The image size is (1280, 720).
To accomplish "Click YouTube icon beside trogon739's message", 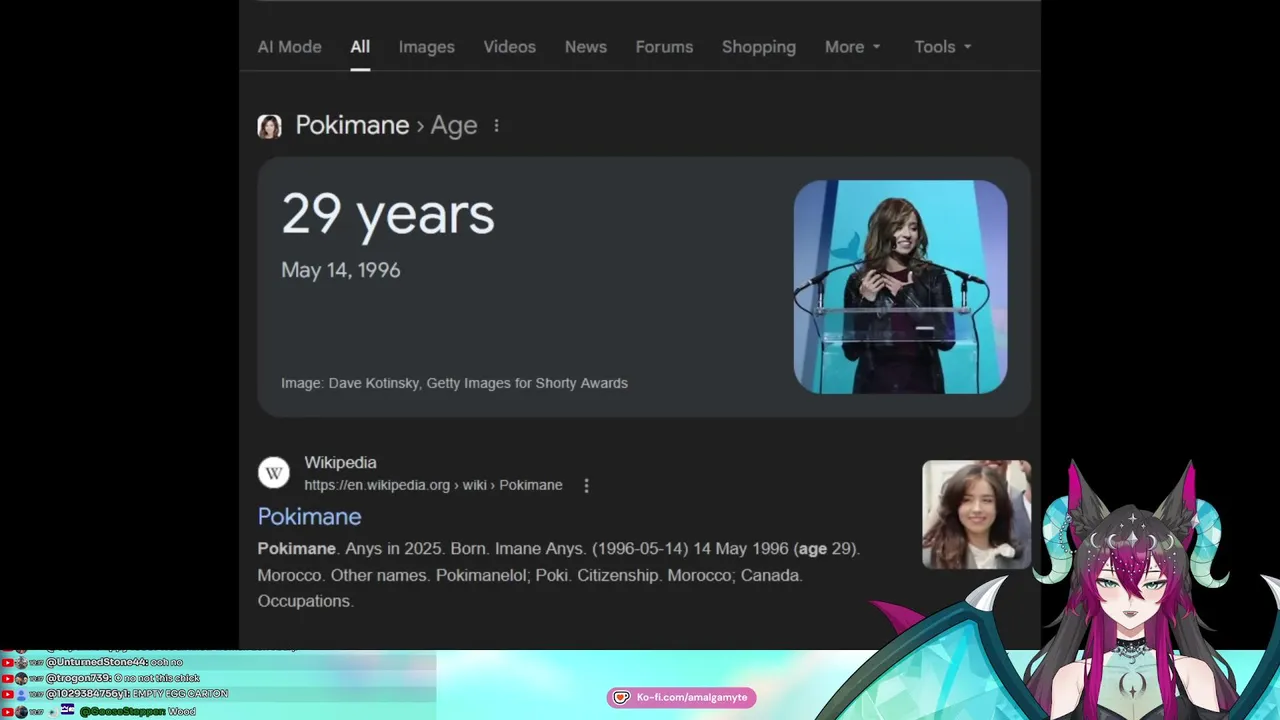I will [8, 678].
